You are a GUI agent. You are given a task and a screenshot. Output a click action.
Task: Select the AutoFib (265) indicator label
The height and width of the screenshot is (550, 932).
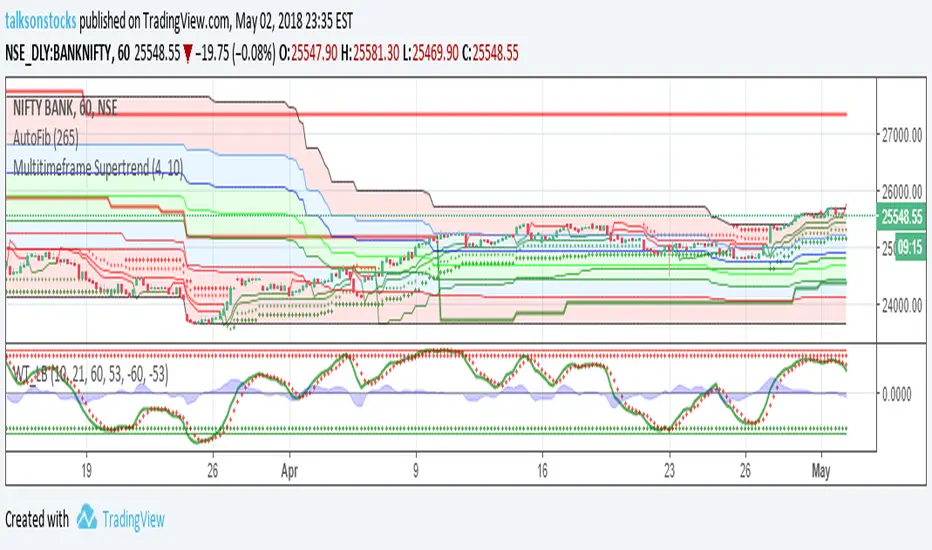click(46, 138)
